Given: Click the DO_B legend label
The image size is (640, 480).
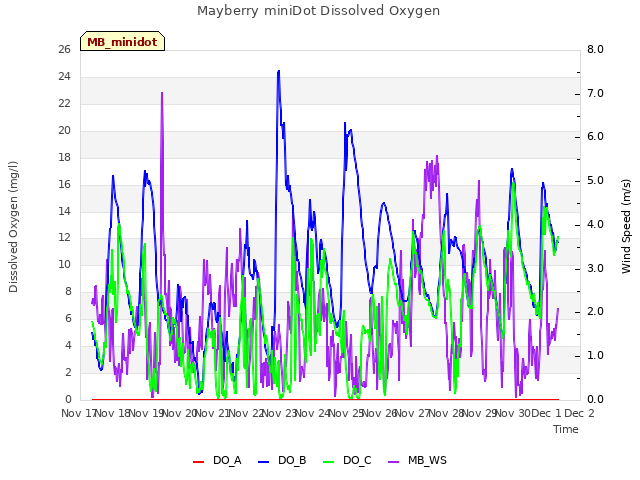Looking at the screenshot, I should (x=292, y=460).
